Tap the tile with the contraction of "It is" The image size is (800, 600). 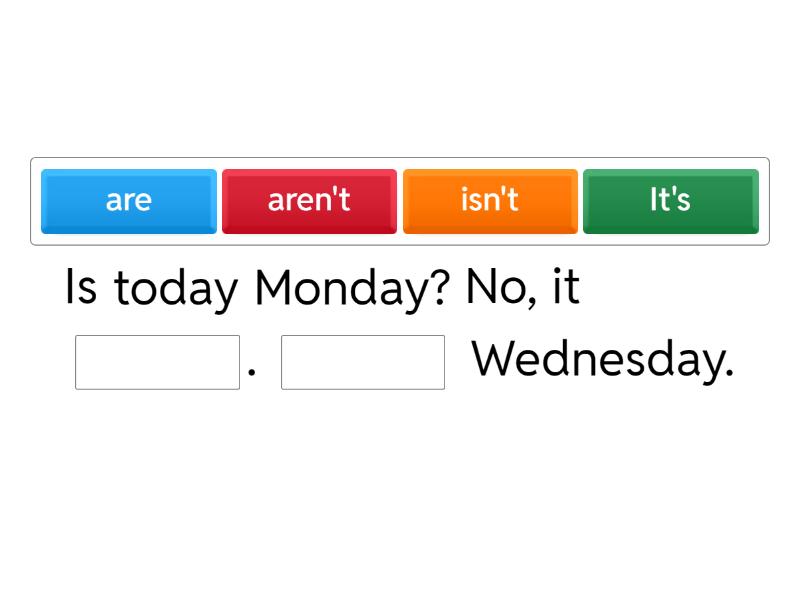coord(670,201)
